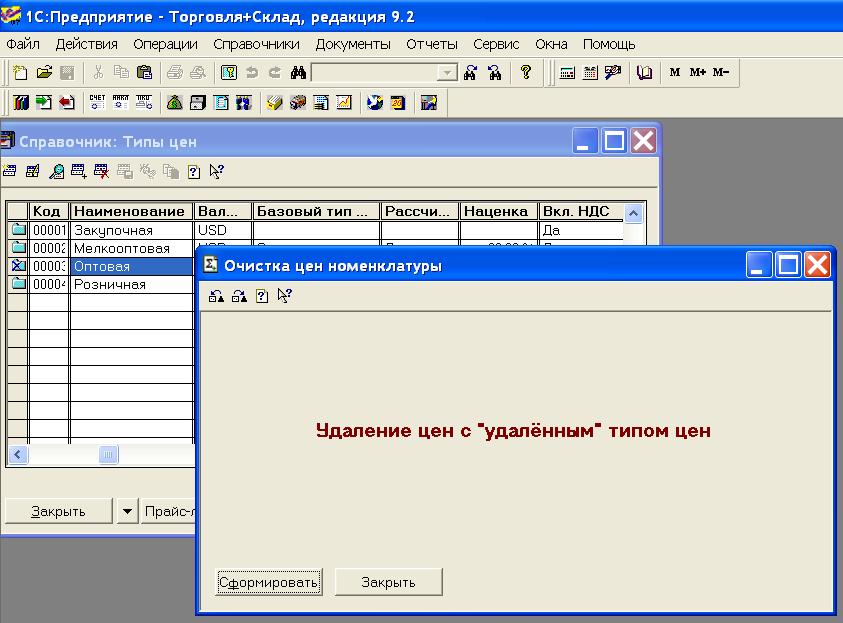Select the Розничная row in the list
The image size is (843, 623).
coord(110,285)
